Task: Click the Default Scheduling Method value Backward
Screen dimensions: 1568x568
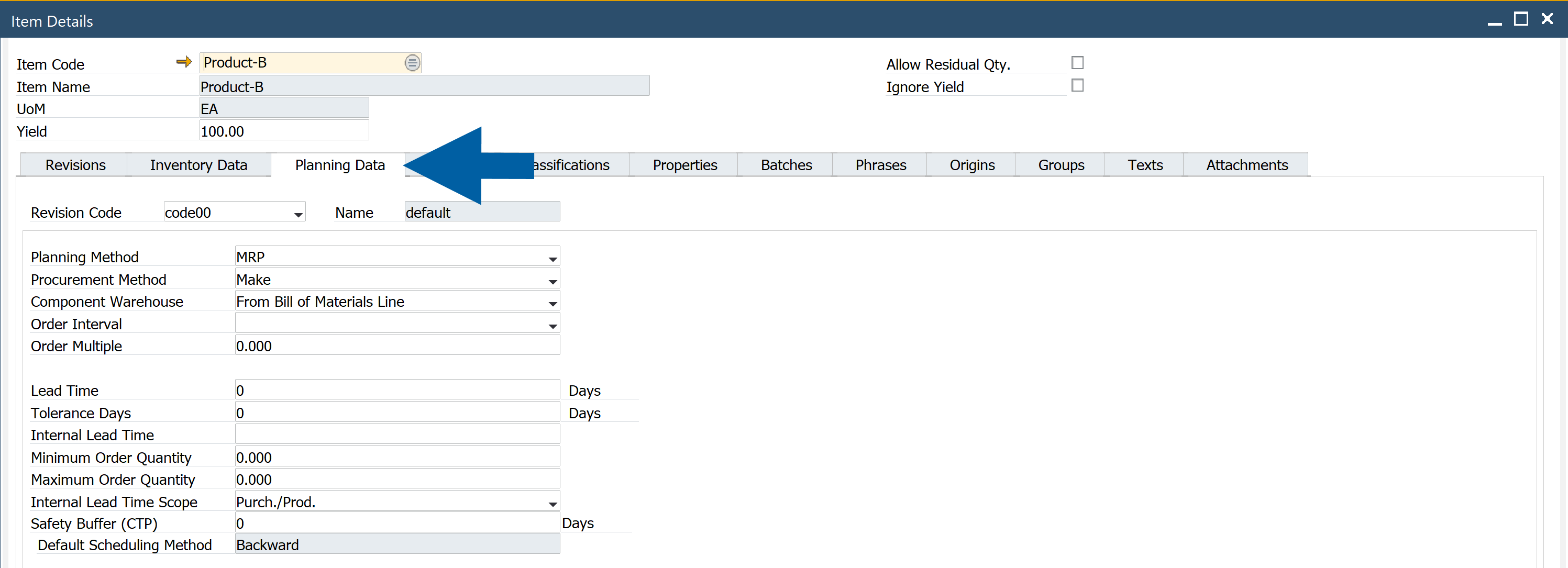Action: (x=397, y=544)
